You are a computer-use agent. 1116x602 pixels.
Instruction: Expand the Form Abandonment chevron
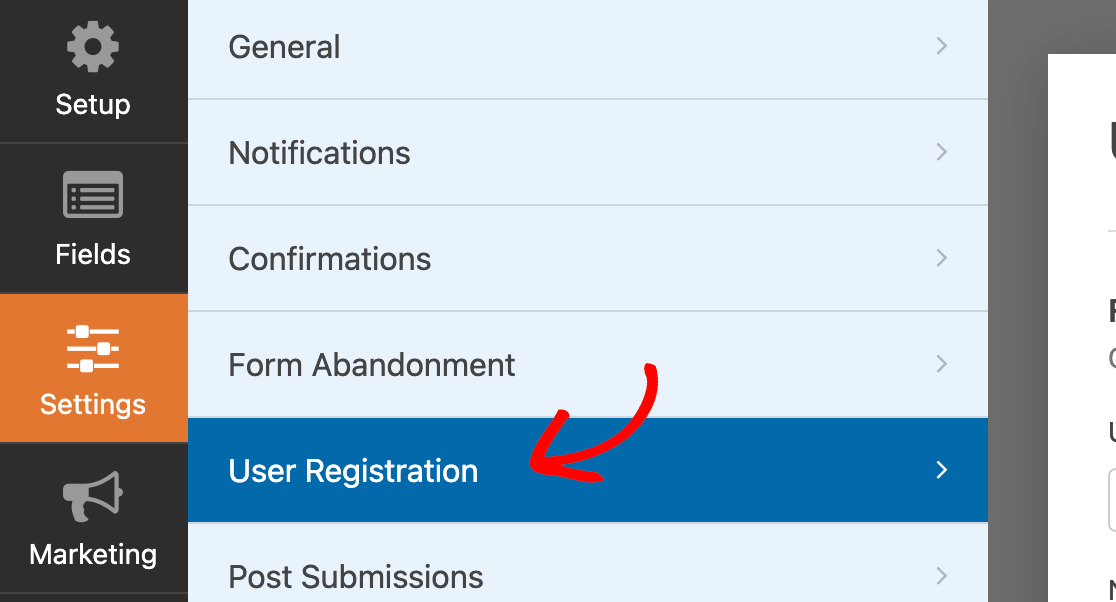pos(941,364)
